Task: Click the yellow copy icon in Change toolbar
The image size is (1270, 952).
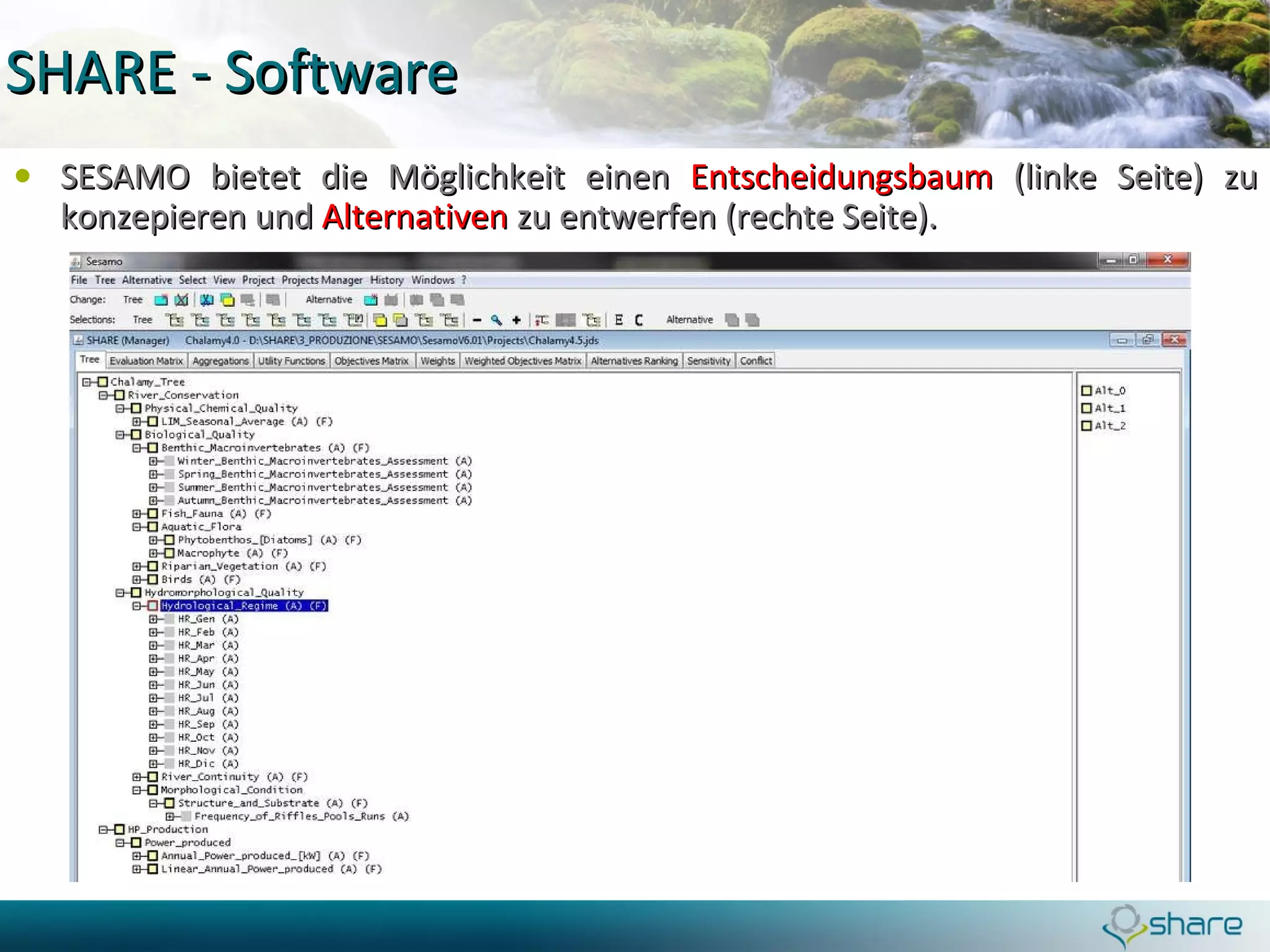Action: tap(228, 300)
